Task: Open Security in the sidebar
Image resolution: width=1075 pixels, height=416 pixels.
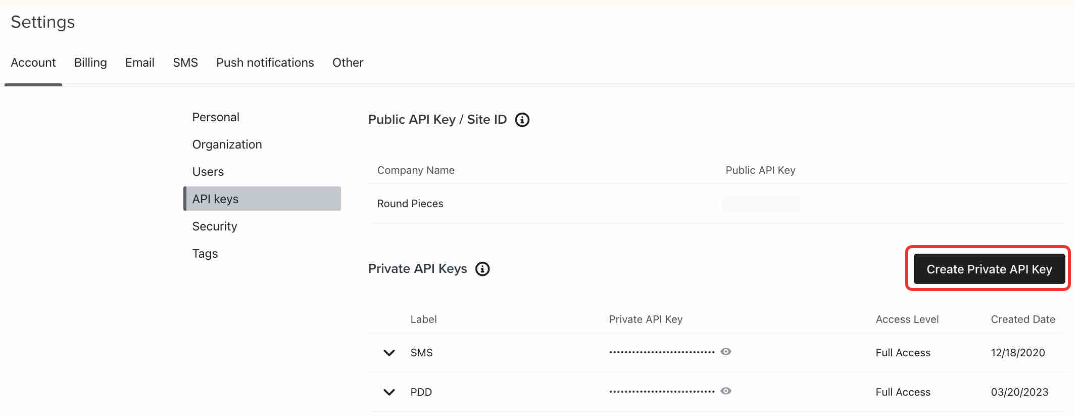Action: click(x=215, y=226)
